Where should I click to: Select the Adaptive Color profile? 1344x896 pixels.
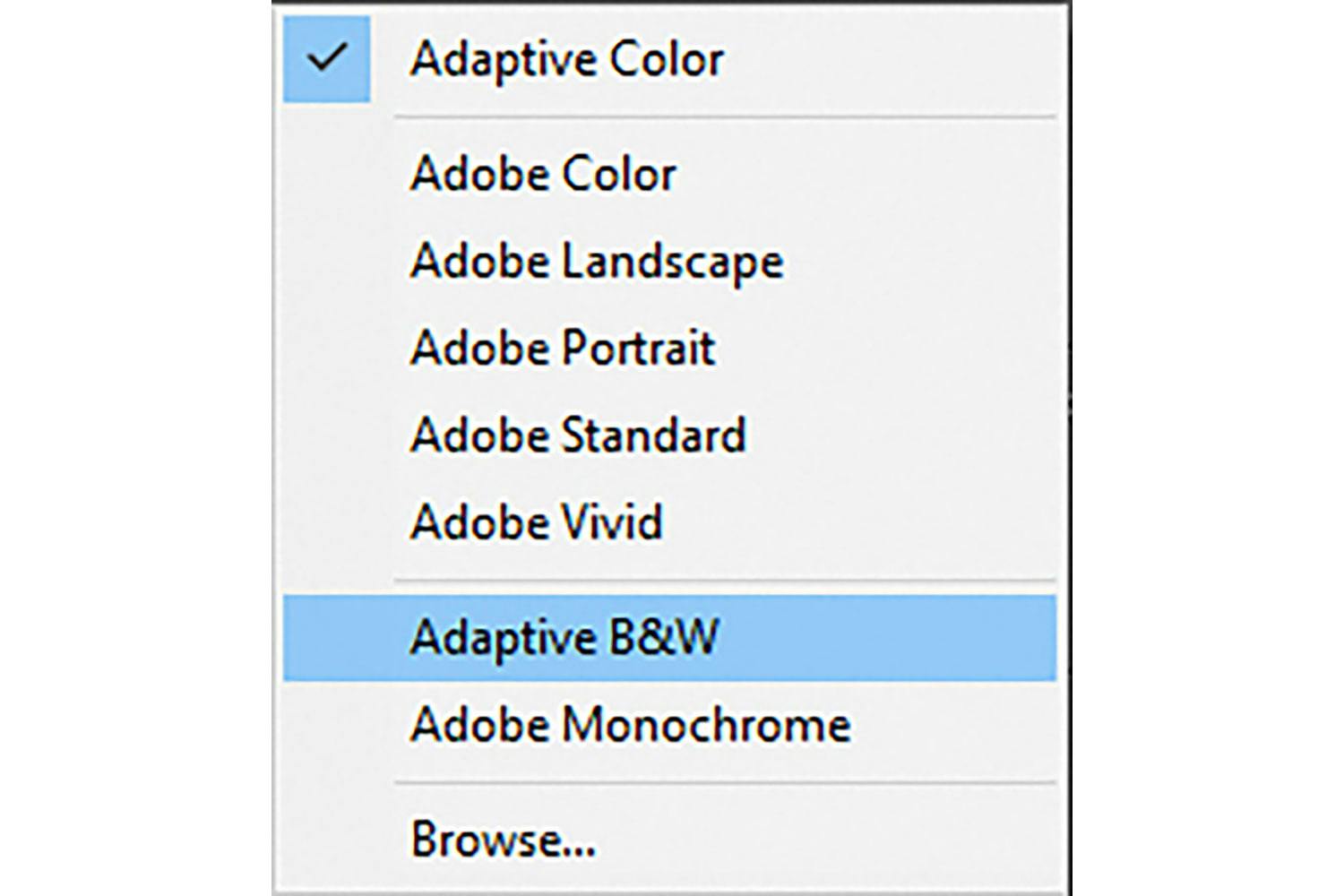pyautogui.click(x=566, y=60)
